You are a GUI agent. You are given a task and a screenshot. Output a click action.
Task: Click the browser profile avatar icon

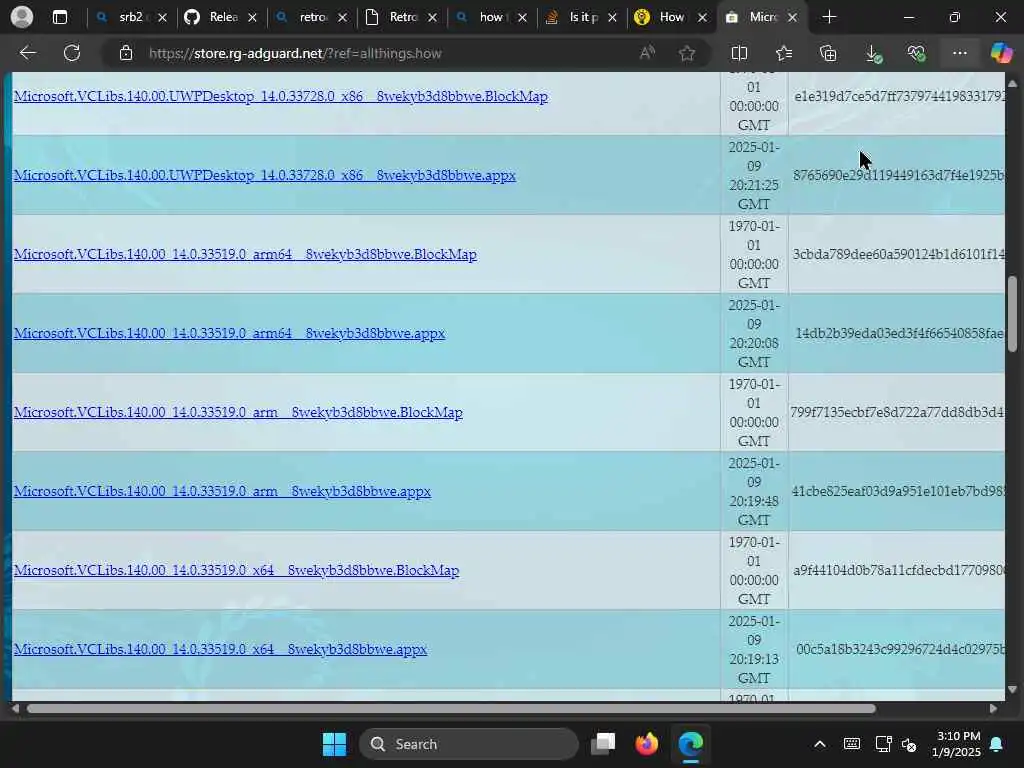(22, 17)
